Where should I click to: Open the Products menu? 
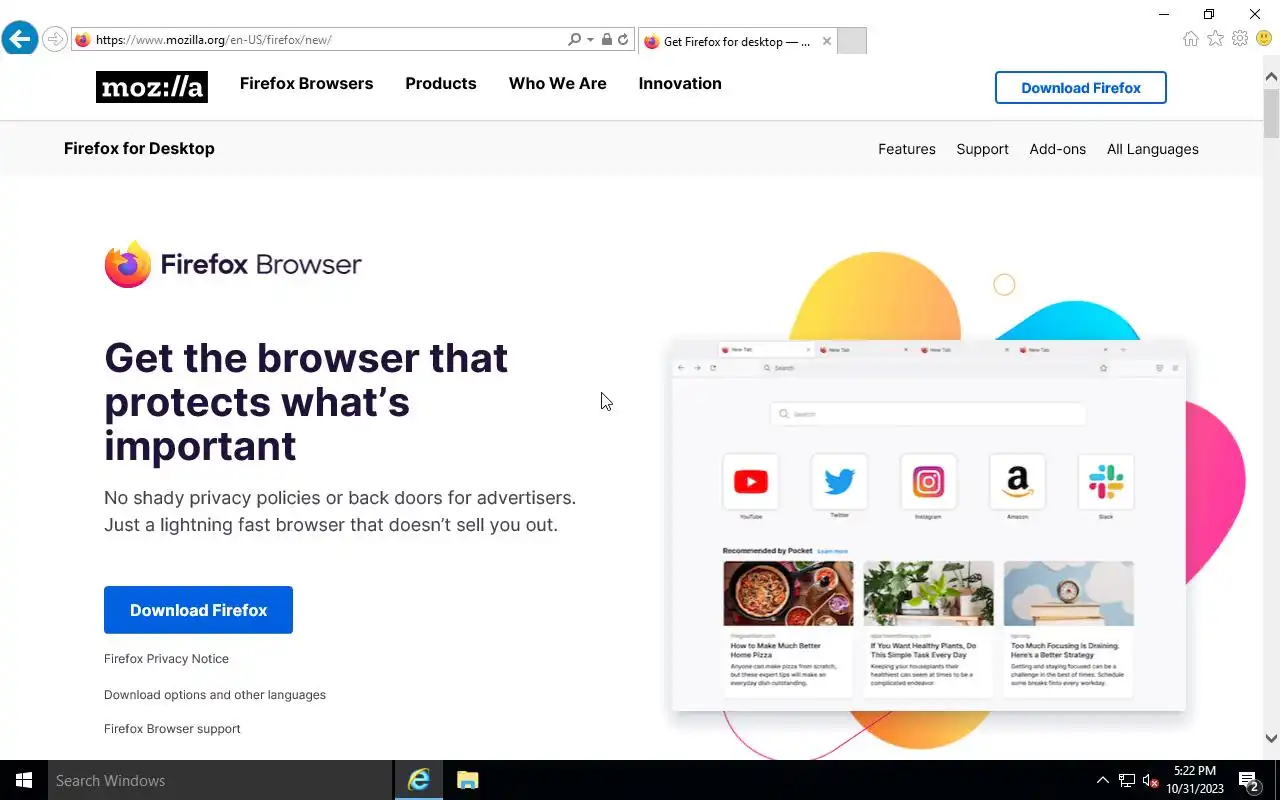point(441,84)
